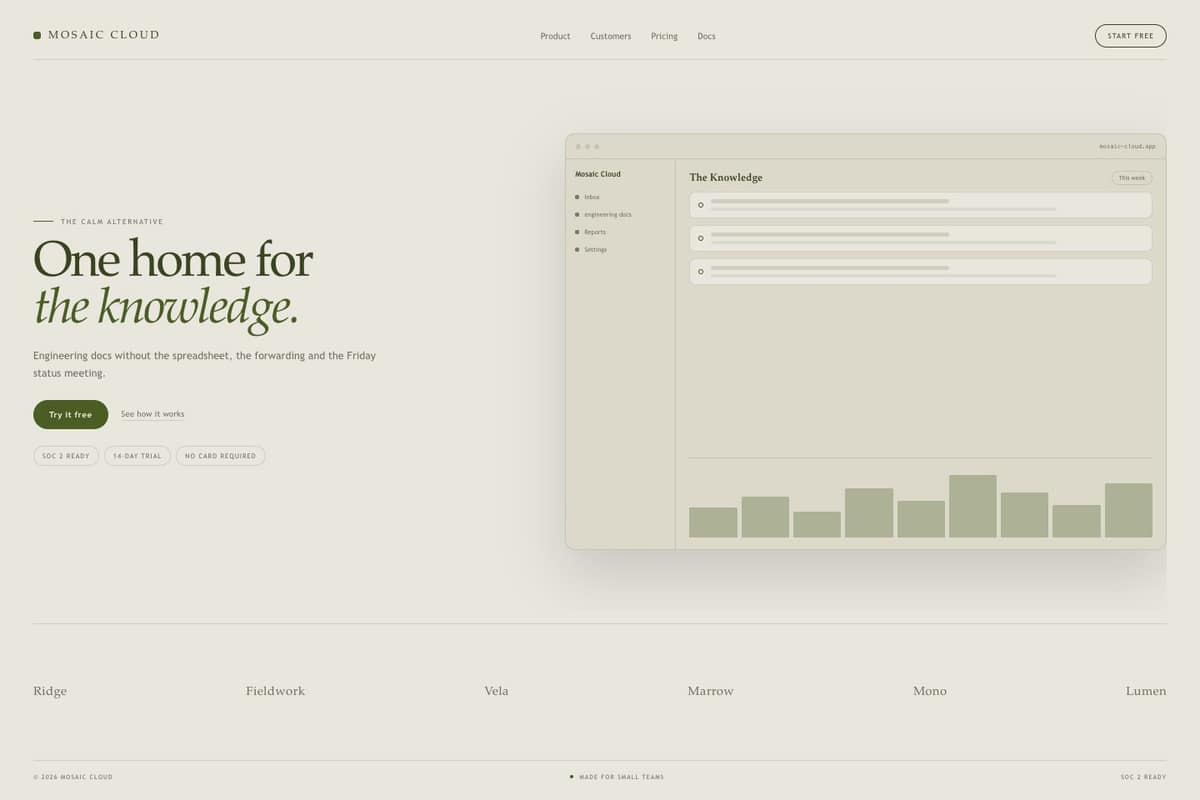The height and width of the screenshot is (800, 1200).
Task: Open the This week filter pill
Action: pos(1132,178)
